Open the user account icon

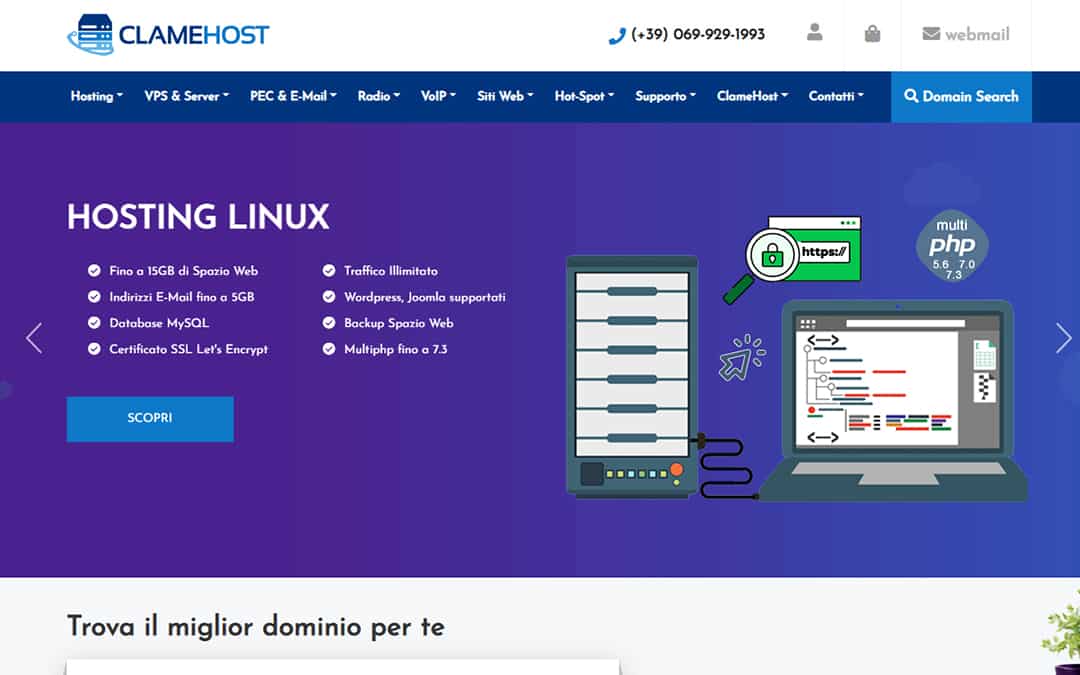[814, 34]
